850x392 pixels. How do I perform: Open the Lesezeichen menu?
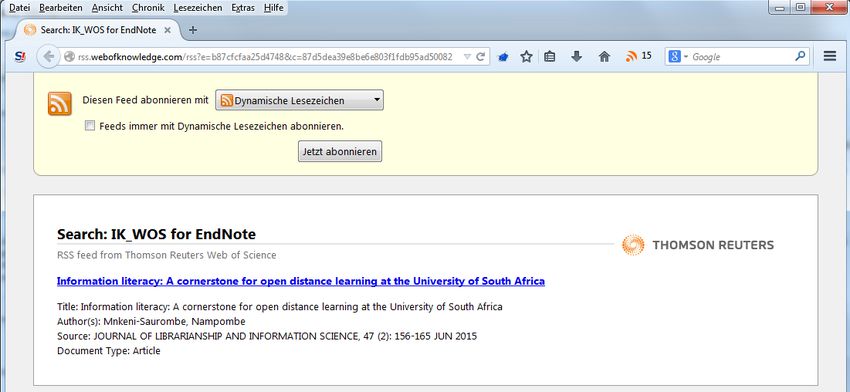coord(198,8)
